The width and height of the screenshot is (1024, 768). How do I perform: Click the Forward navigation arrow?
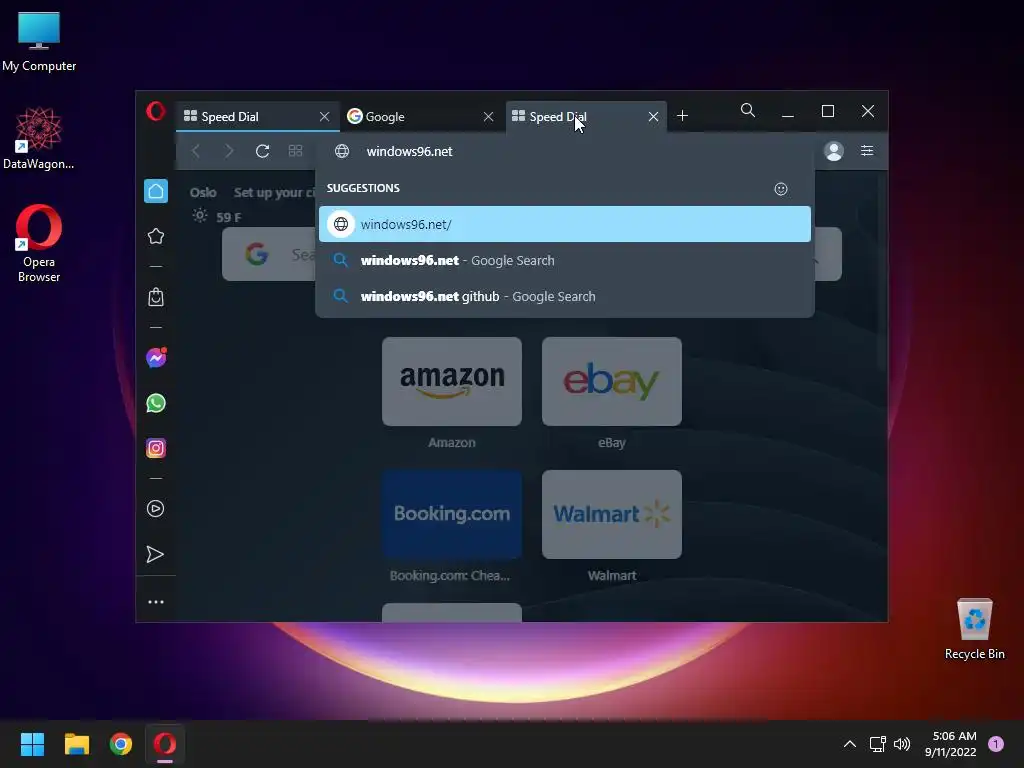coord(229,152)
